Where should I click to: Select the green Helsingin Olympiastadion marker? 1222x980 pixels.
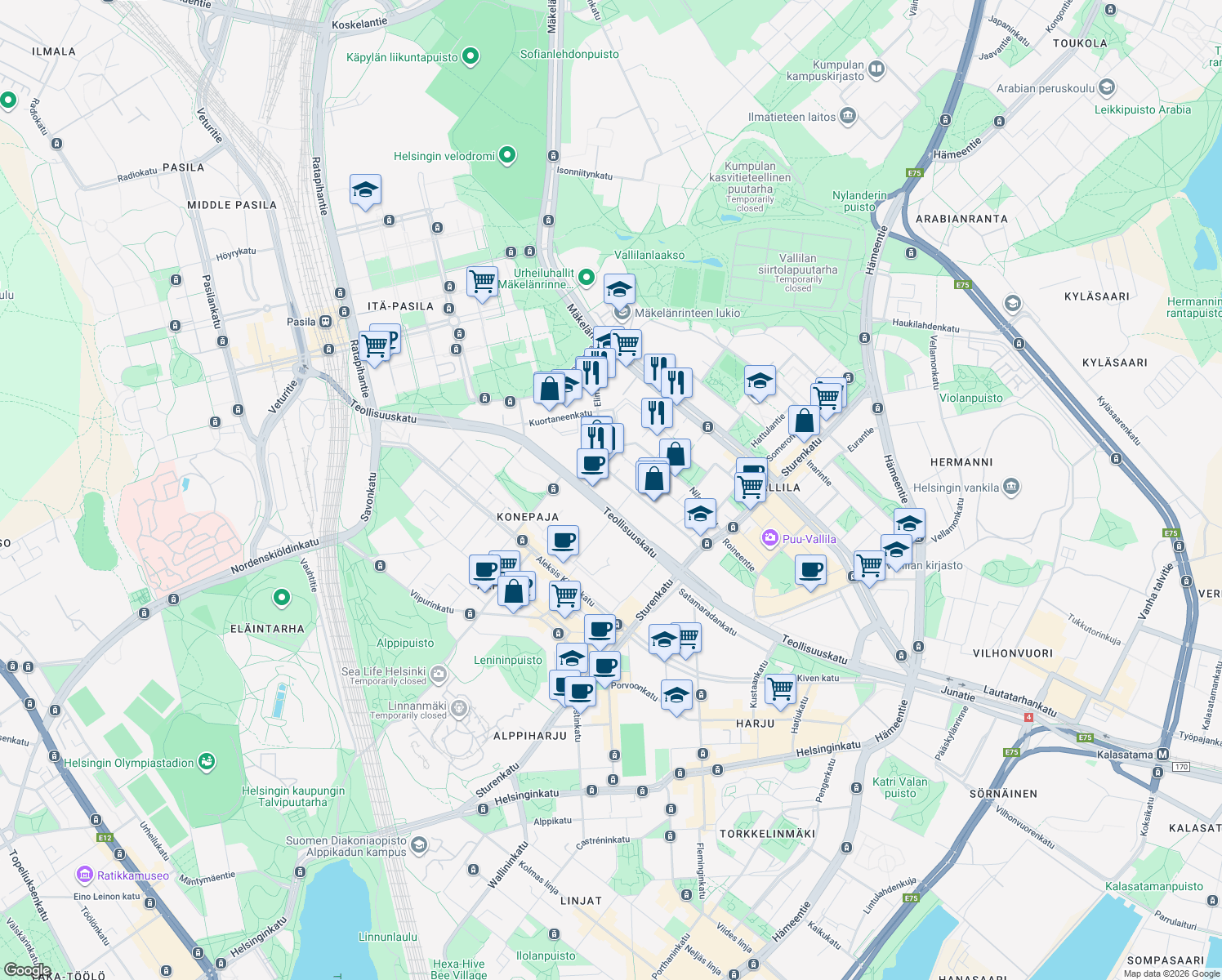pos(205,762)
